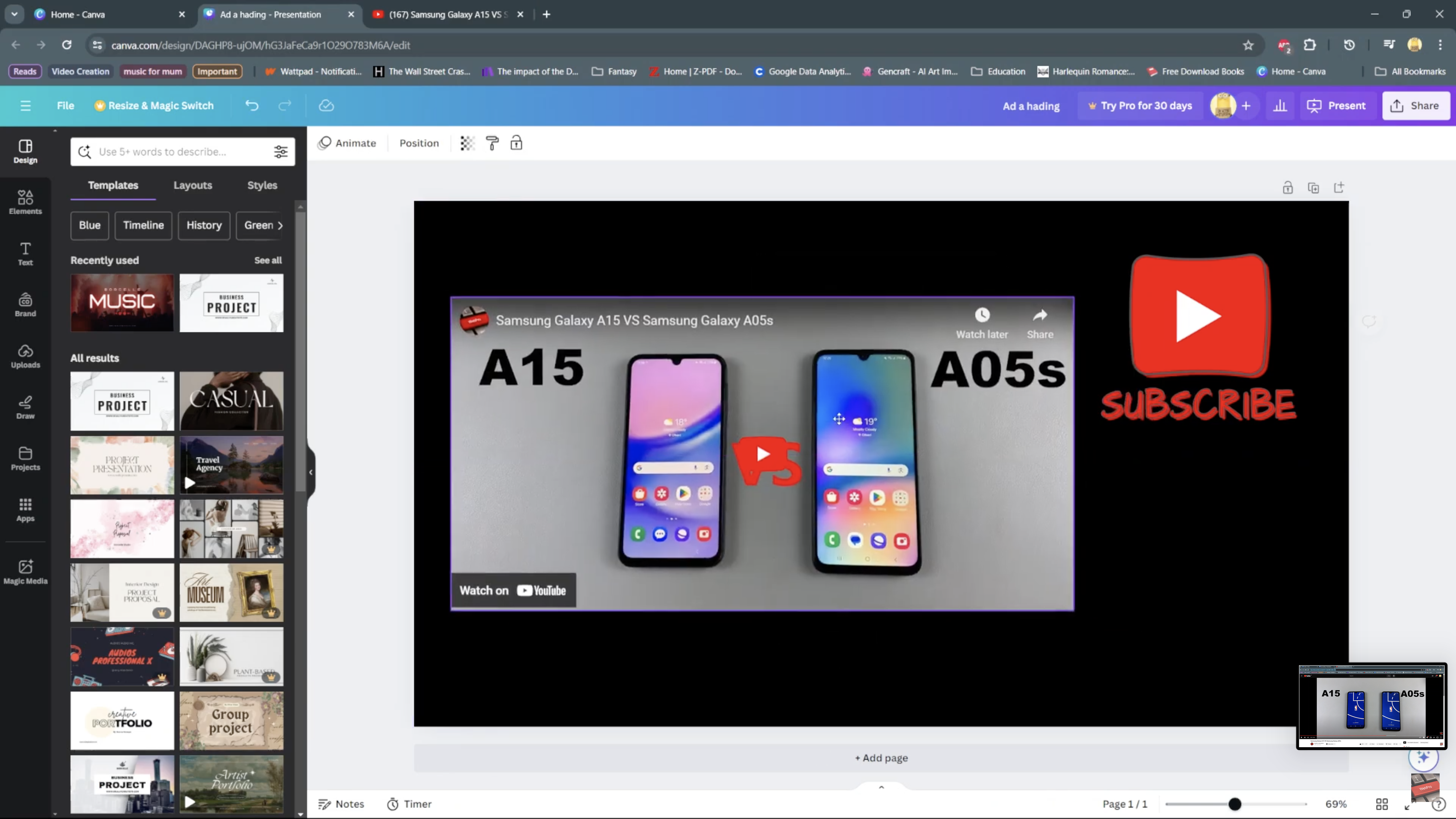
Task: Select the Travel Agency template thumbnail
Action: pos(231,465)
